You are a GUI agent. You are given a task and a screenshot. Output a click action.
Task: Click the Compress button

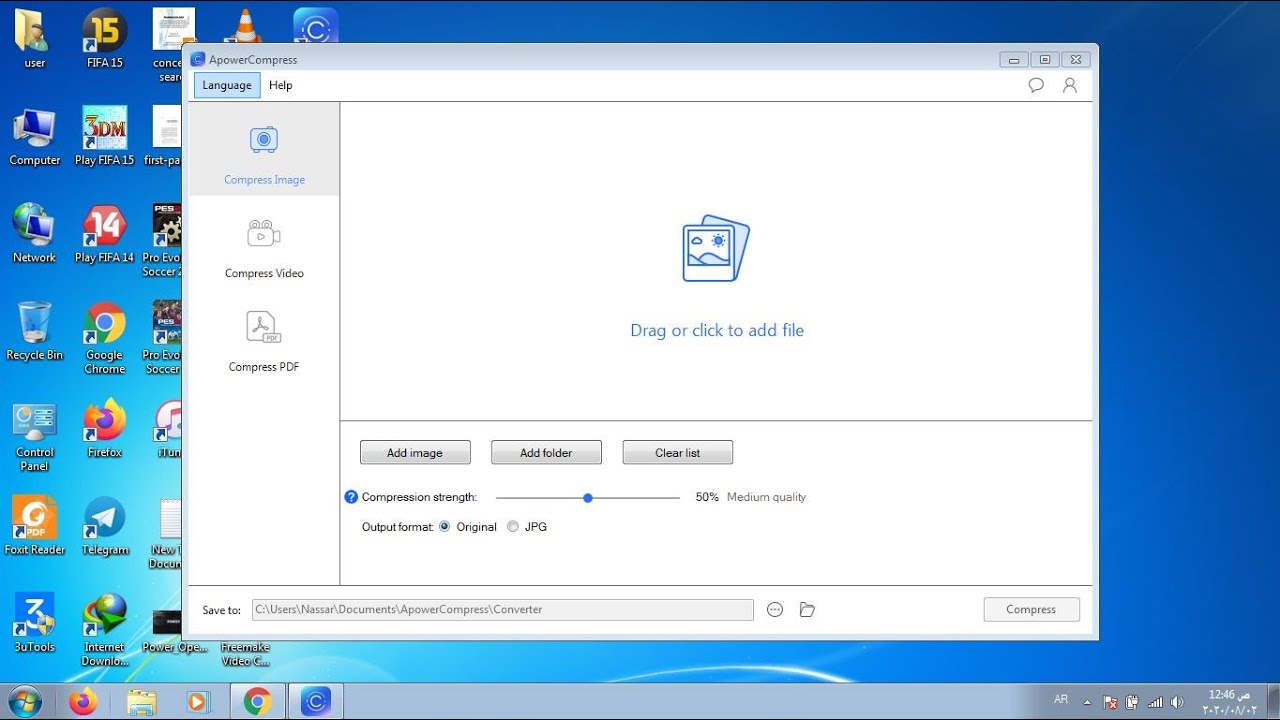[x=1031, y=609]
